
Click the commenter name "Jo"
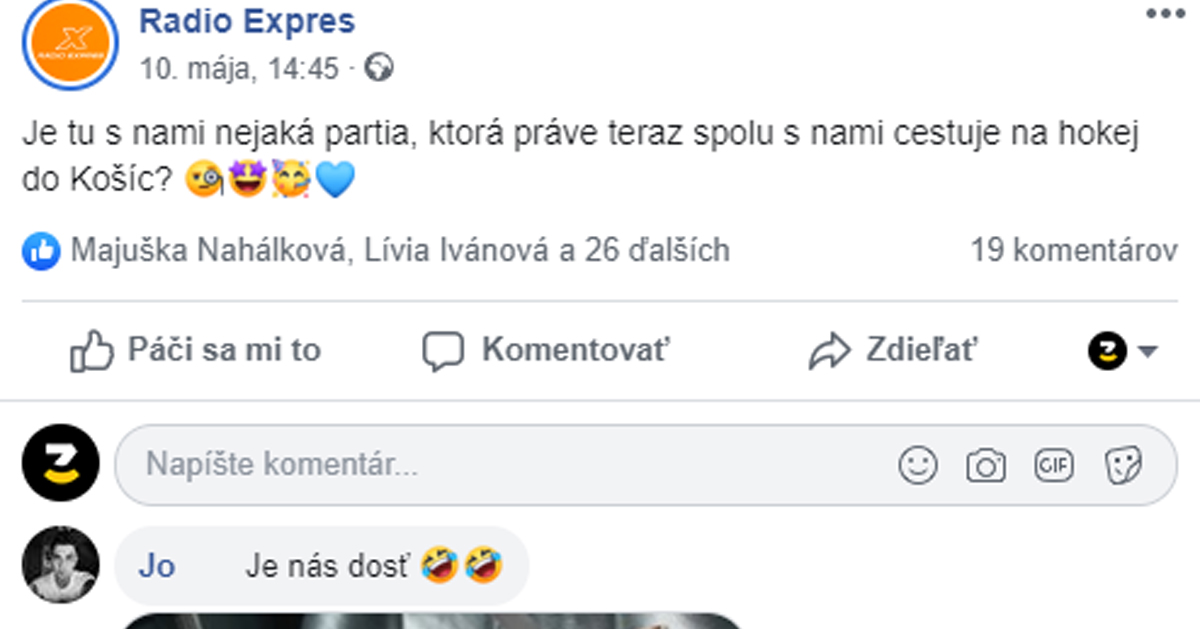pos(156,565)
